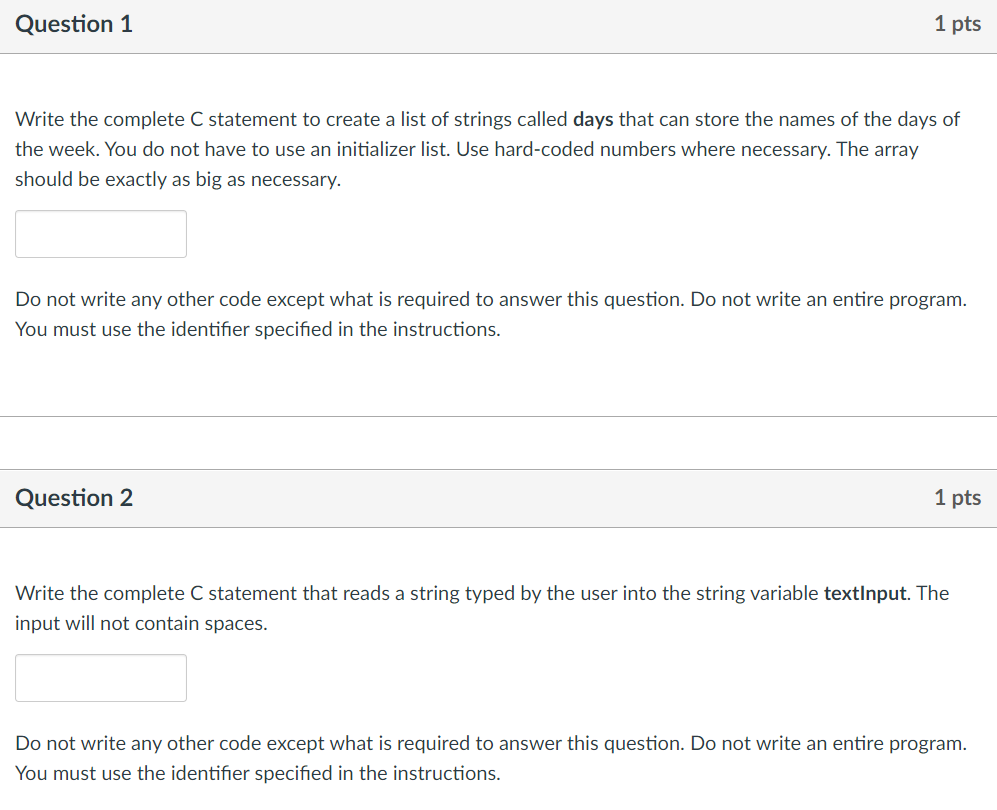Focus the Question 2 answer text box
This screenshot has width=997, height=810.
[101, 678]
